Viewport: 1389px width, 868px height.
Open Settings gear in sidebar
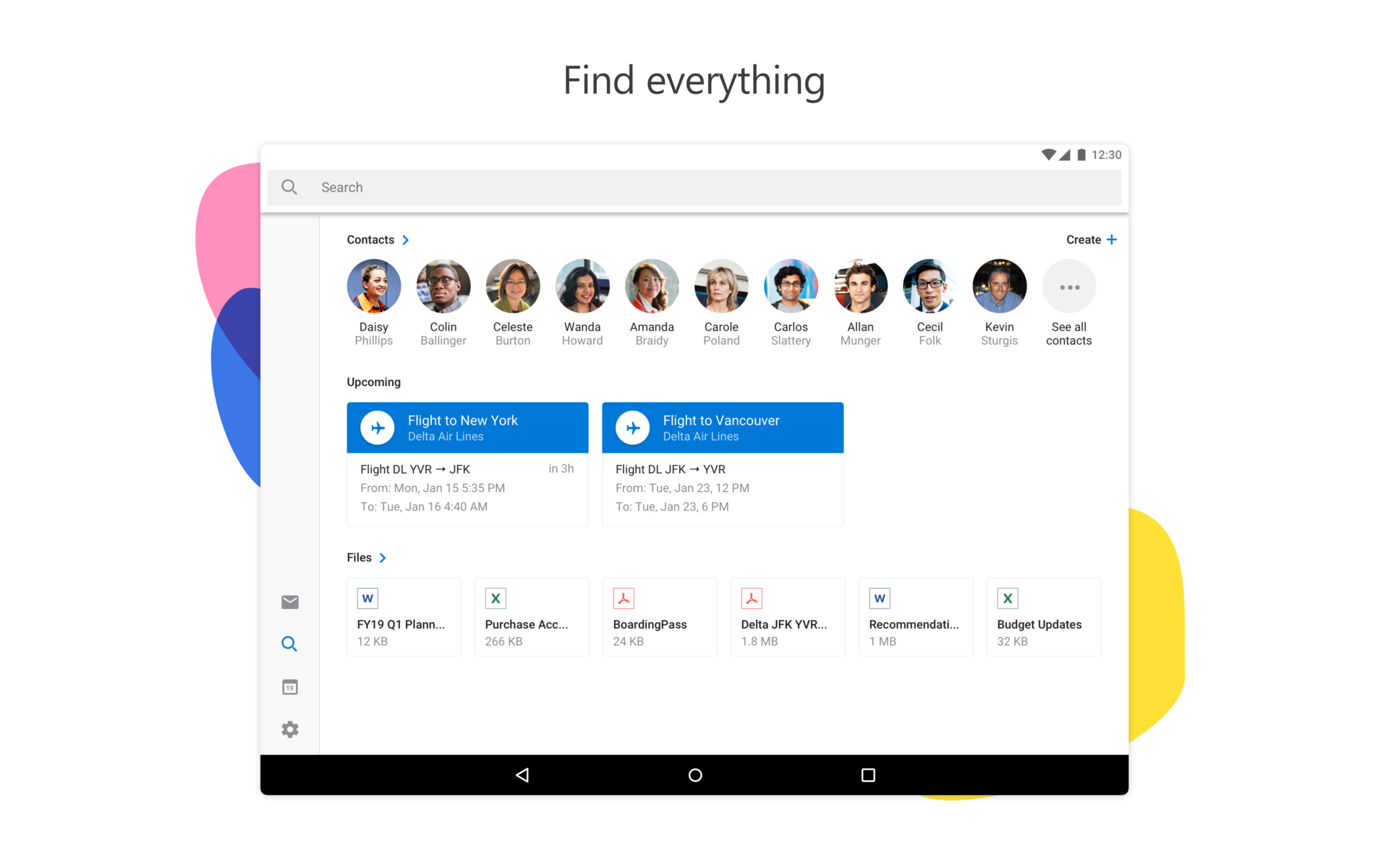(x=290, y=729)
